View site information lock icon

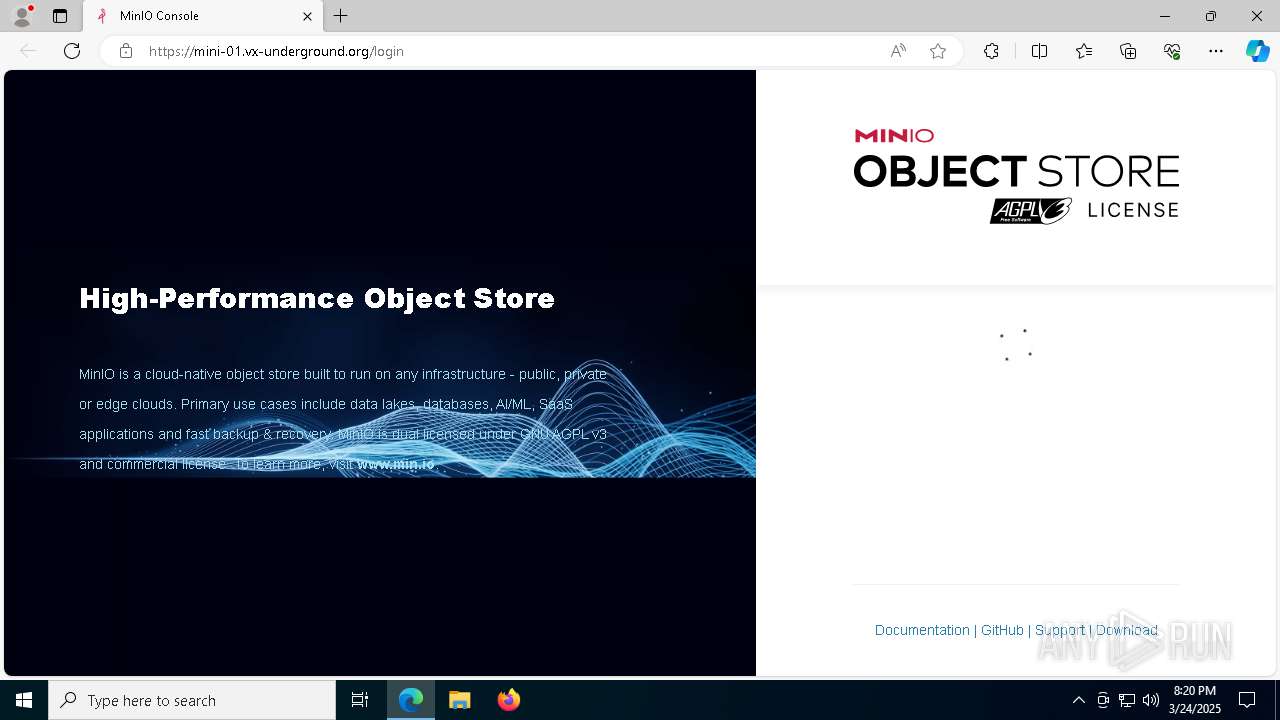tap(126, 51)
